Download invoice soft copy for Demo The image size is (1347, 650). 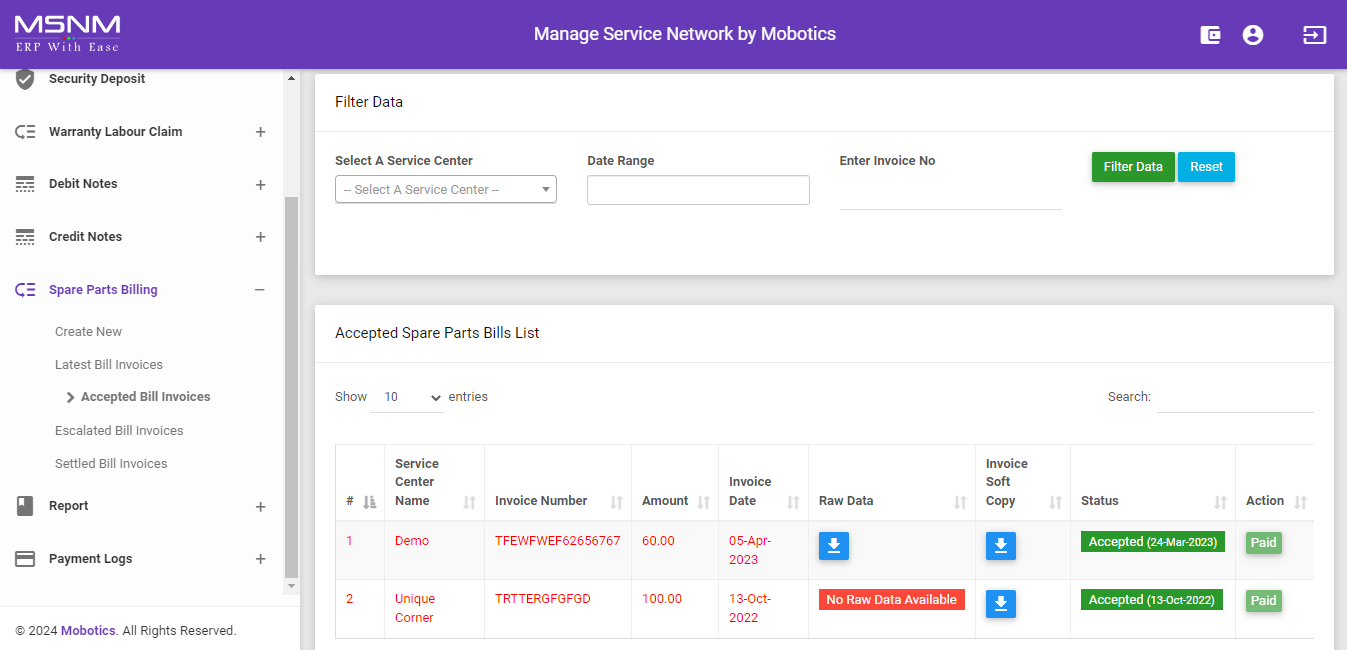point(1001,546)
